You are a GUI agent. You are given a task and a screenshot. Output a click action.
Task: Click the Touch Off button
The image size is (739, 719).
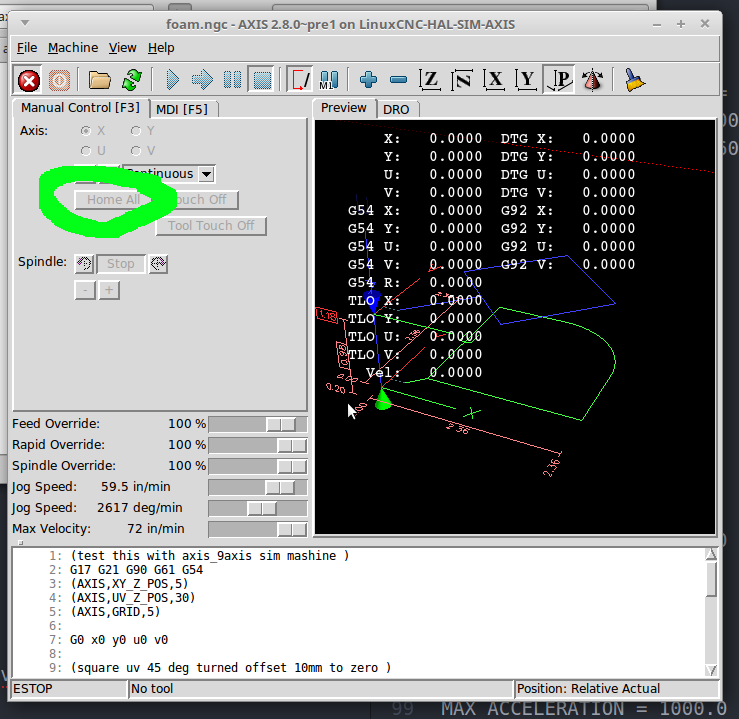[198, 200]
